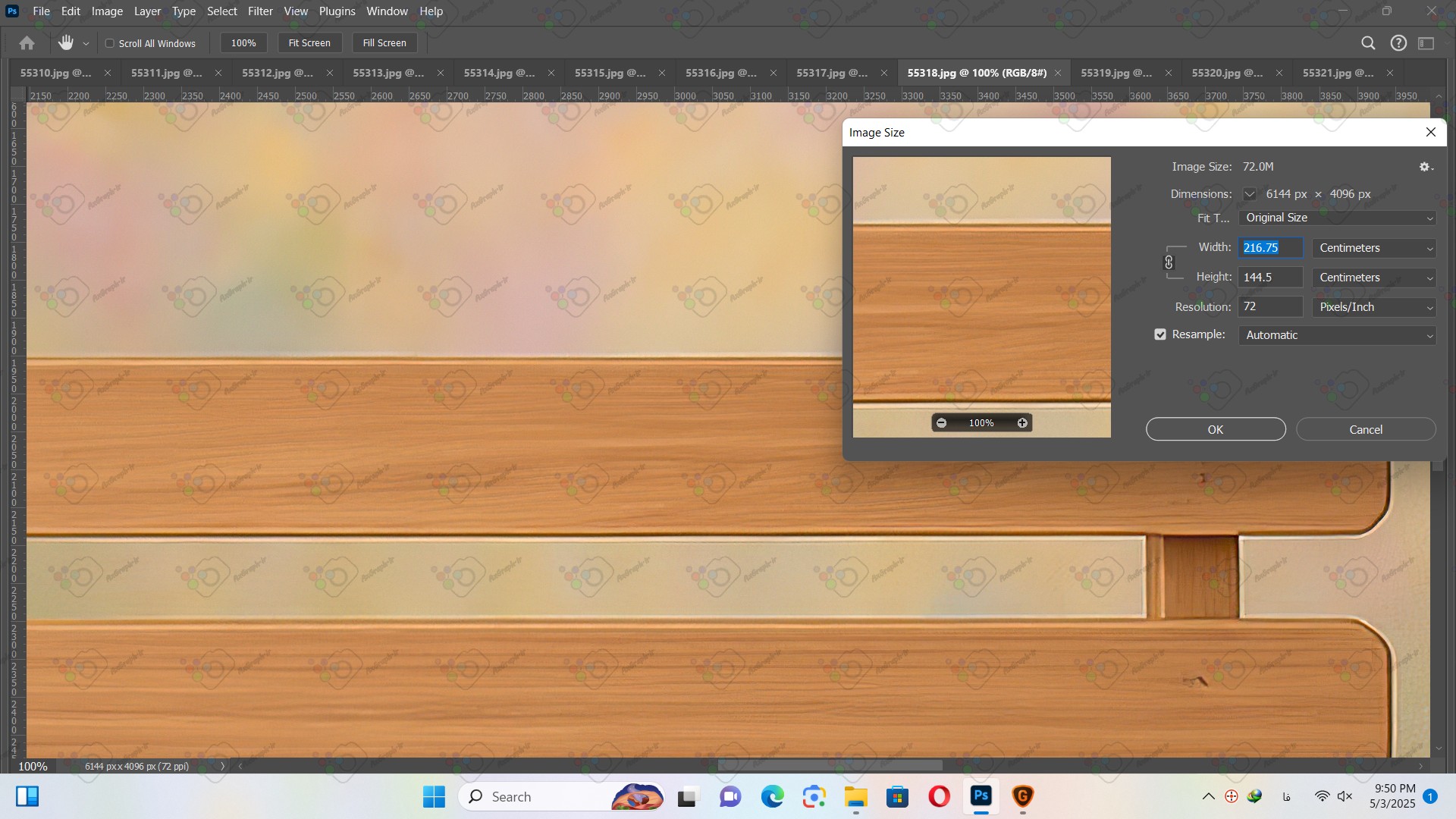Click the Fit Screen button
The height and width of the screenshot is (819, 1456).
coord(309,43)
